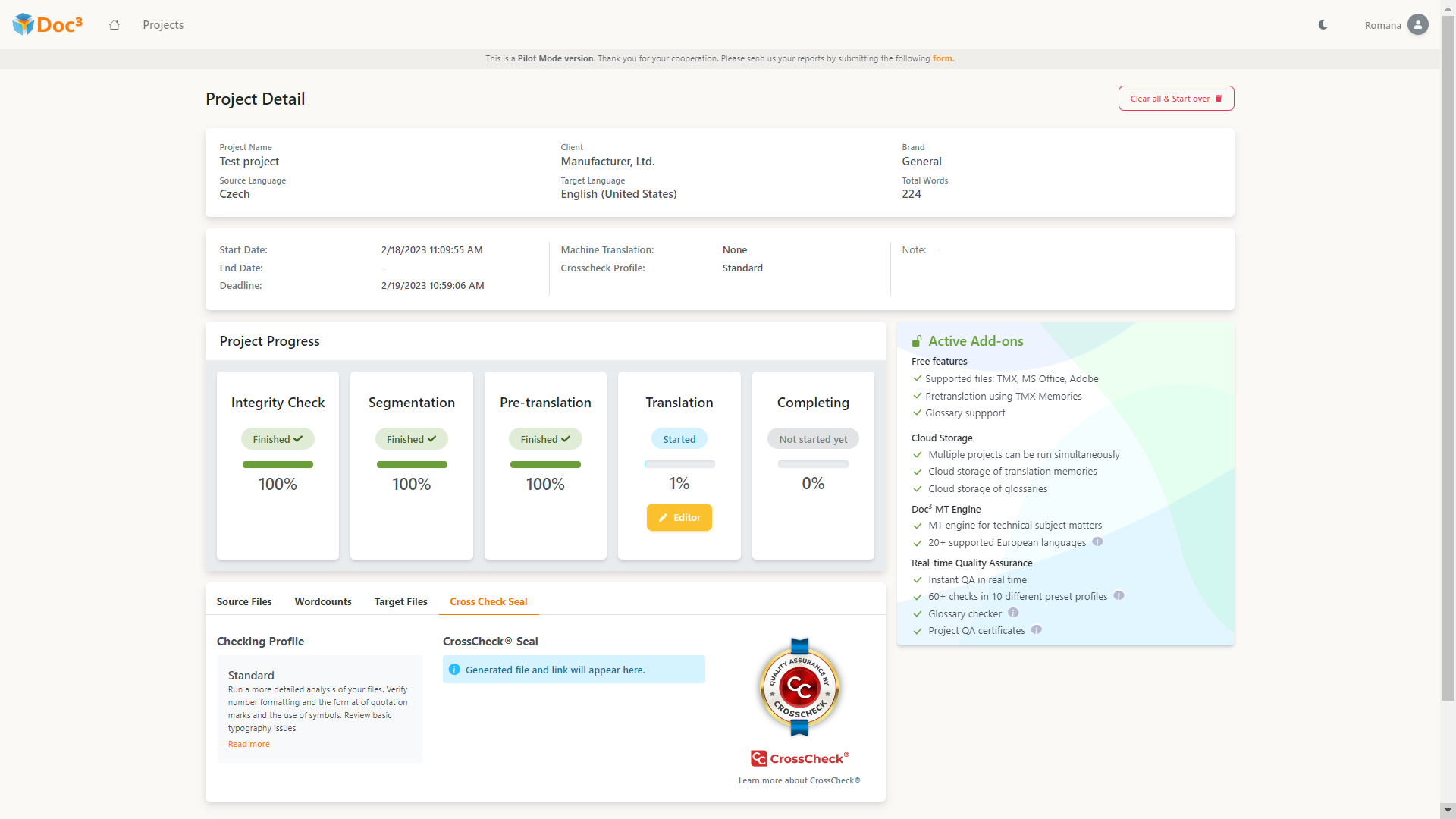
Task: Open the Romana user avatar menu
Action: [x=1417, y=25]
